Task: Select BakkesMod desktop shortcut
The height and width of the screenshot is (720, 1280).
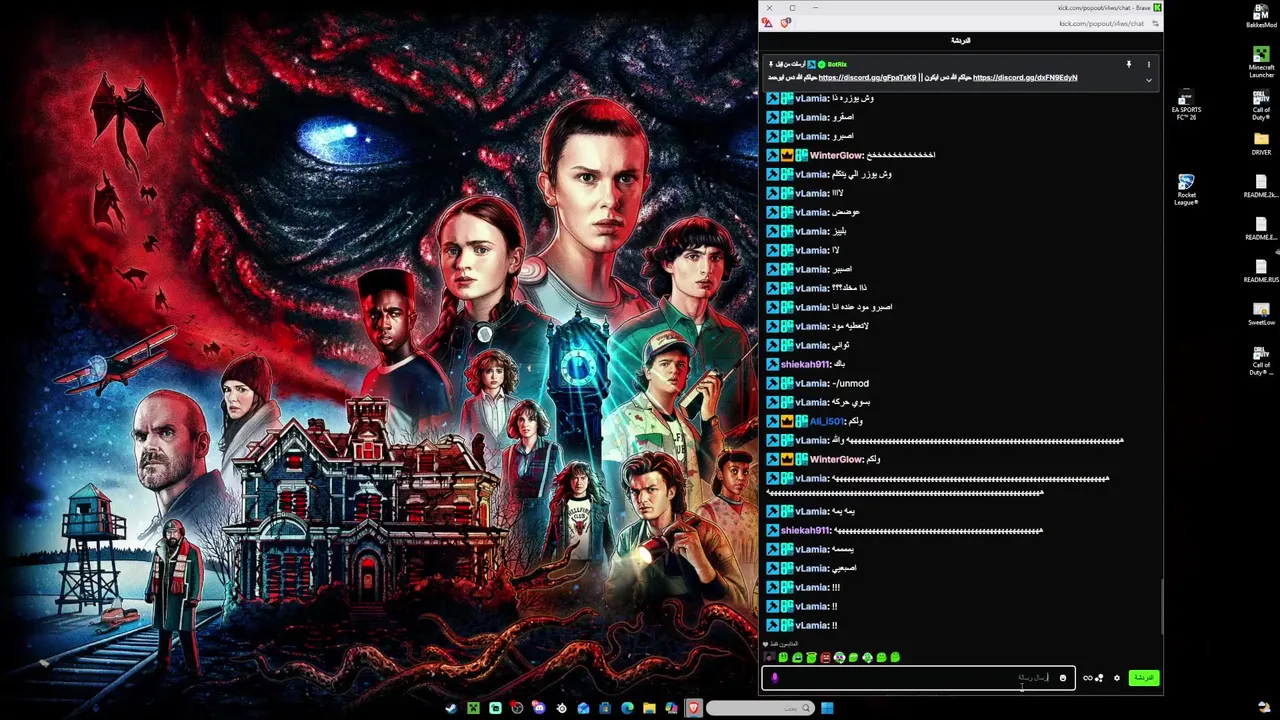Action: coord(1261,15)
